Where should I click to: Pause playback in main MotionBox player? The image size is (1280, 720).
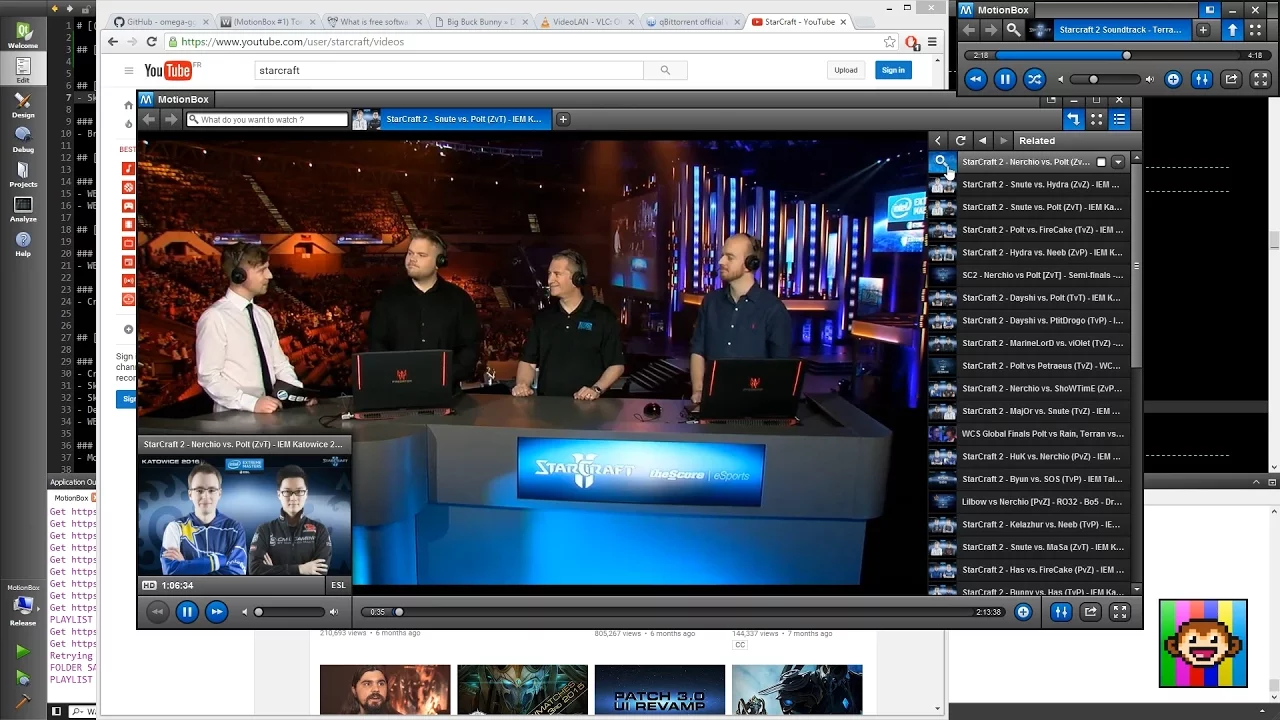click(x=187, y=612)
